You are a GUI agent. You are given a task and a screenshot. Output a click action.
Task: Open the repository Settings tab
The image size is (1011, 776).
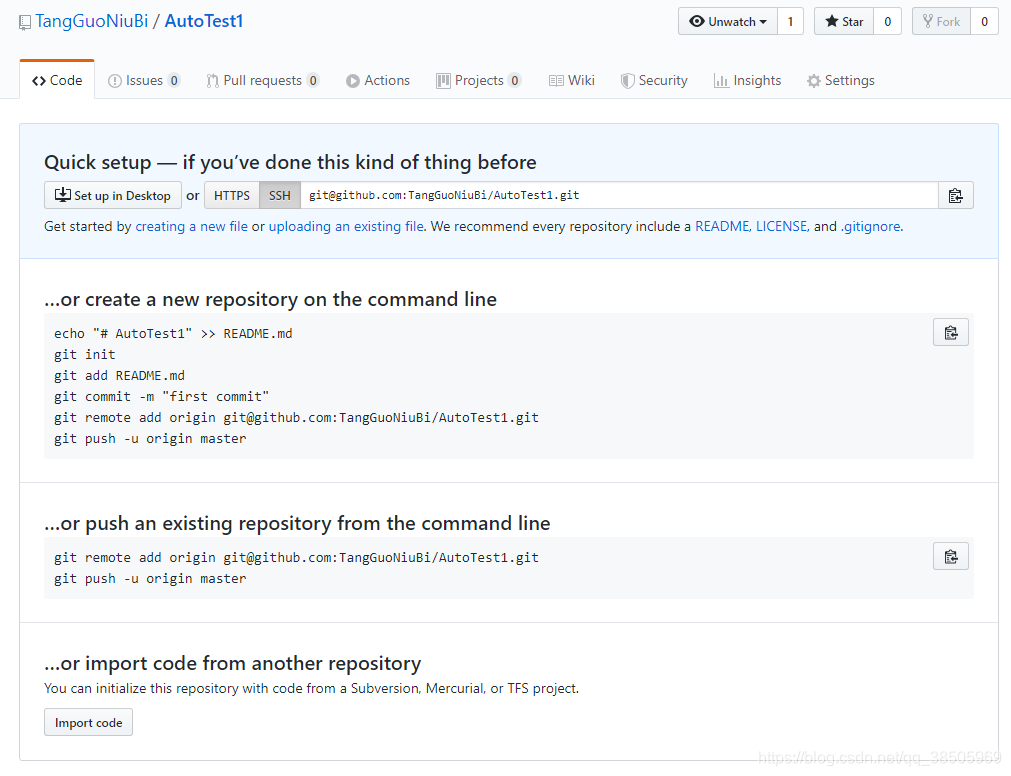click(x=841, y=81)
